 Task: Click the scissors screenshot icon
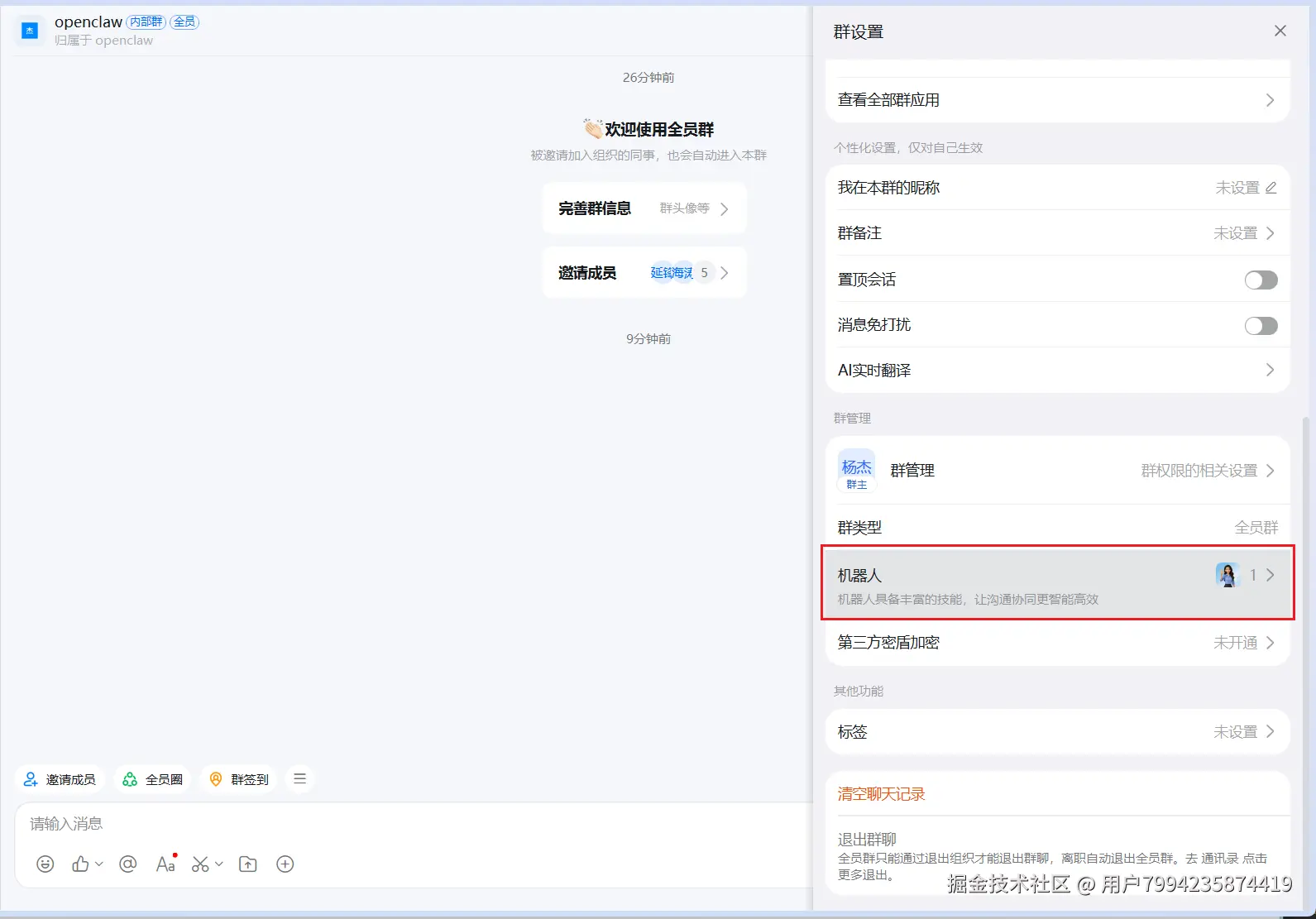pyautogui.click(x=200, y=864)
